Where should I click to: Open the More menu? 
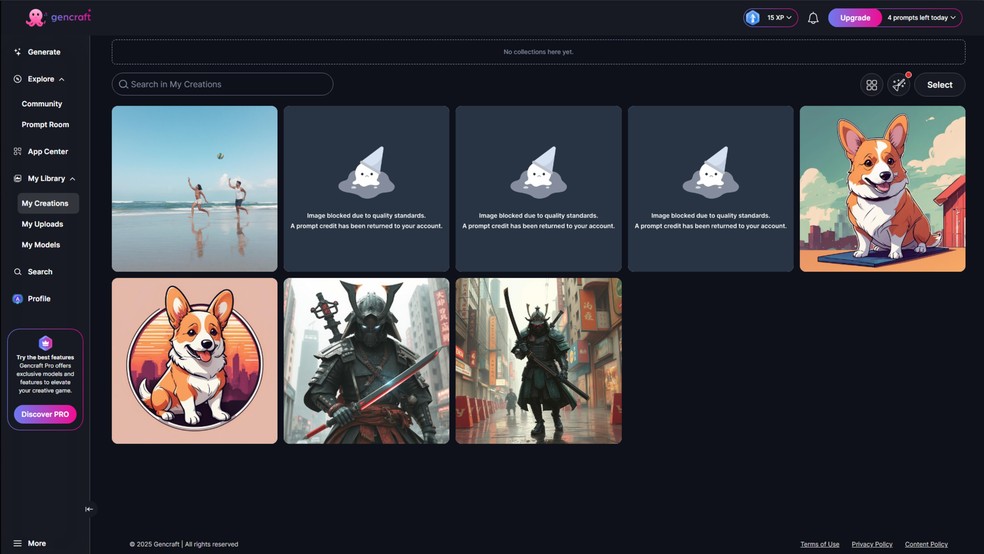point(36,543)
